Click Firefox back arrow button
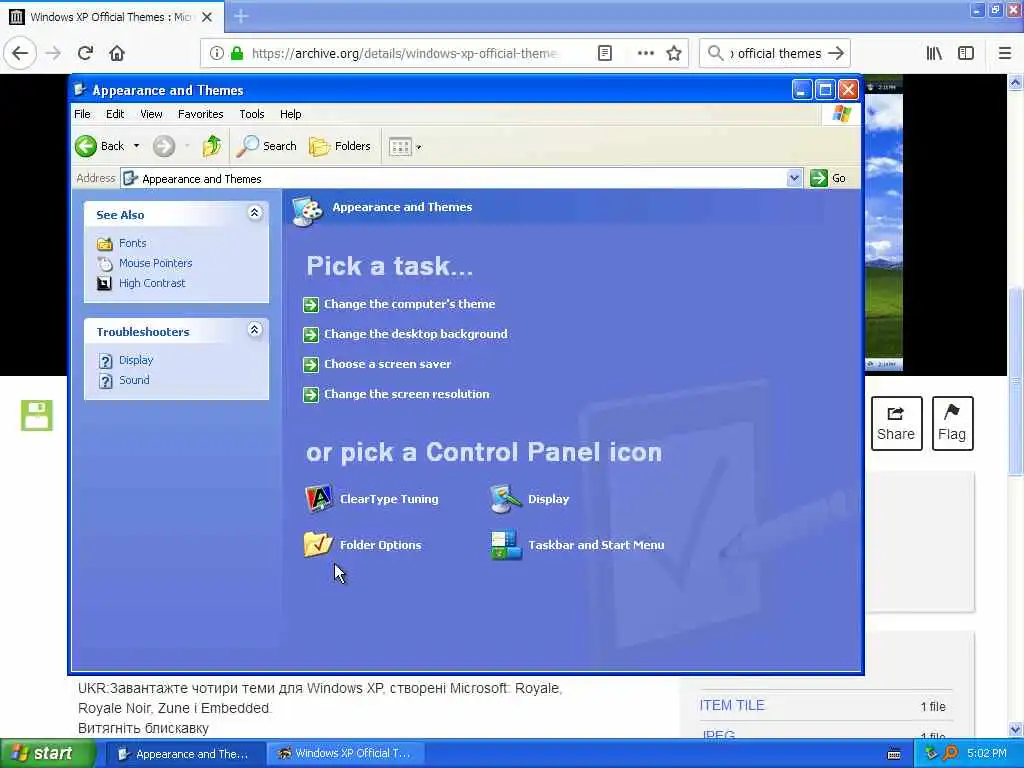 pos(20,53)
